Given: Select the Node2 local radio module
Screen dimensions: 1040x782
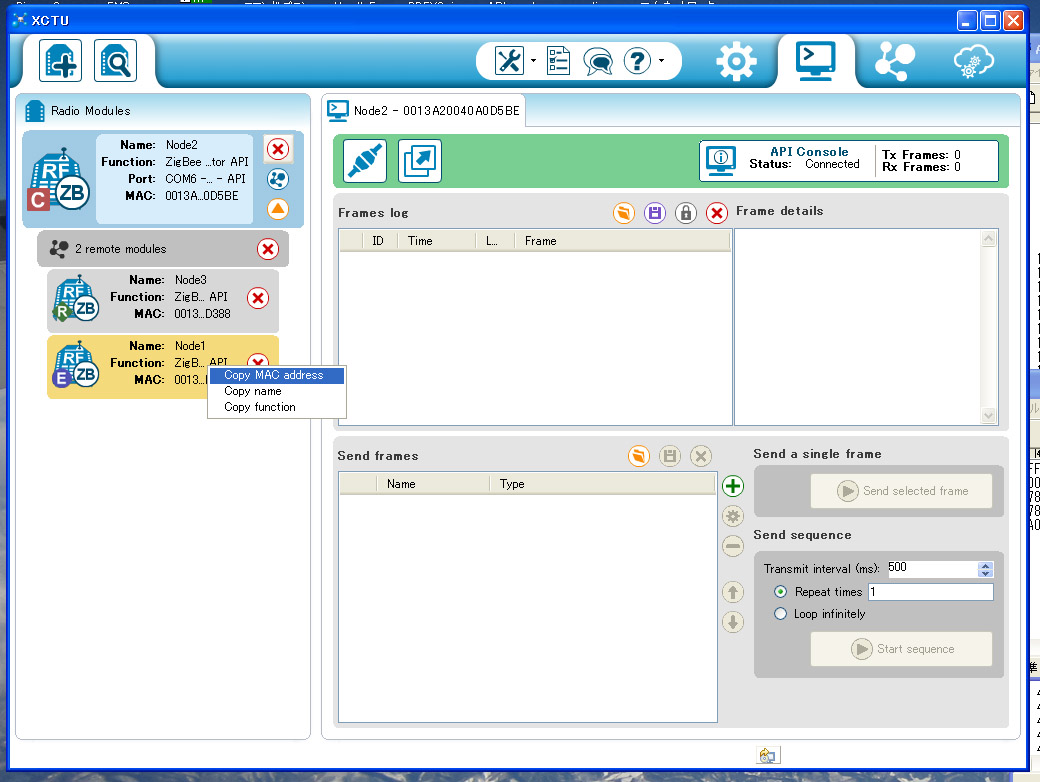Looking at the screenshot, I should click(163, 178).
